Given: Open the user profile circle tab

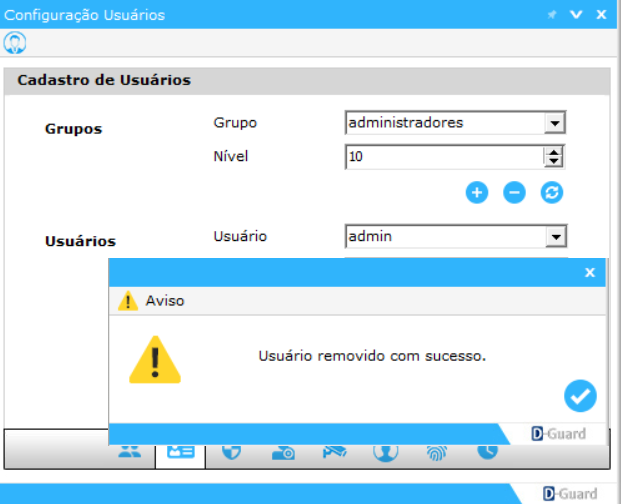Looking at the screenshot, I should [x=385, y=452].
